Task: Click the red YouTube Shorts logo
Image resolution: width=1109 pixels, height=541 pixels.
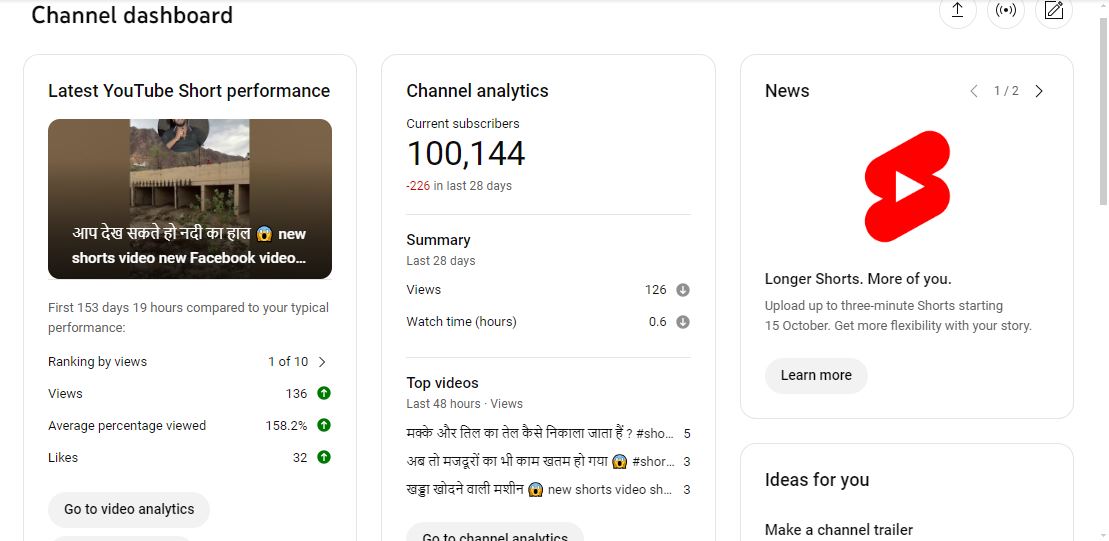Action: tap(907, 186)
